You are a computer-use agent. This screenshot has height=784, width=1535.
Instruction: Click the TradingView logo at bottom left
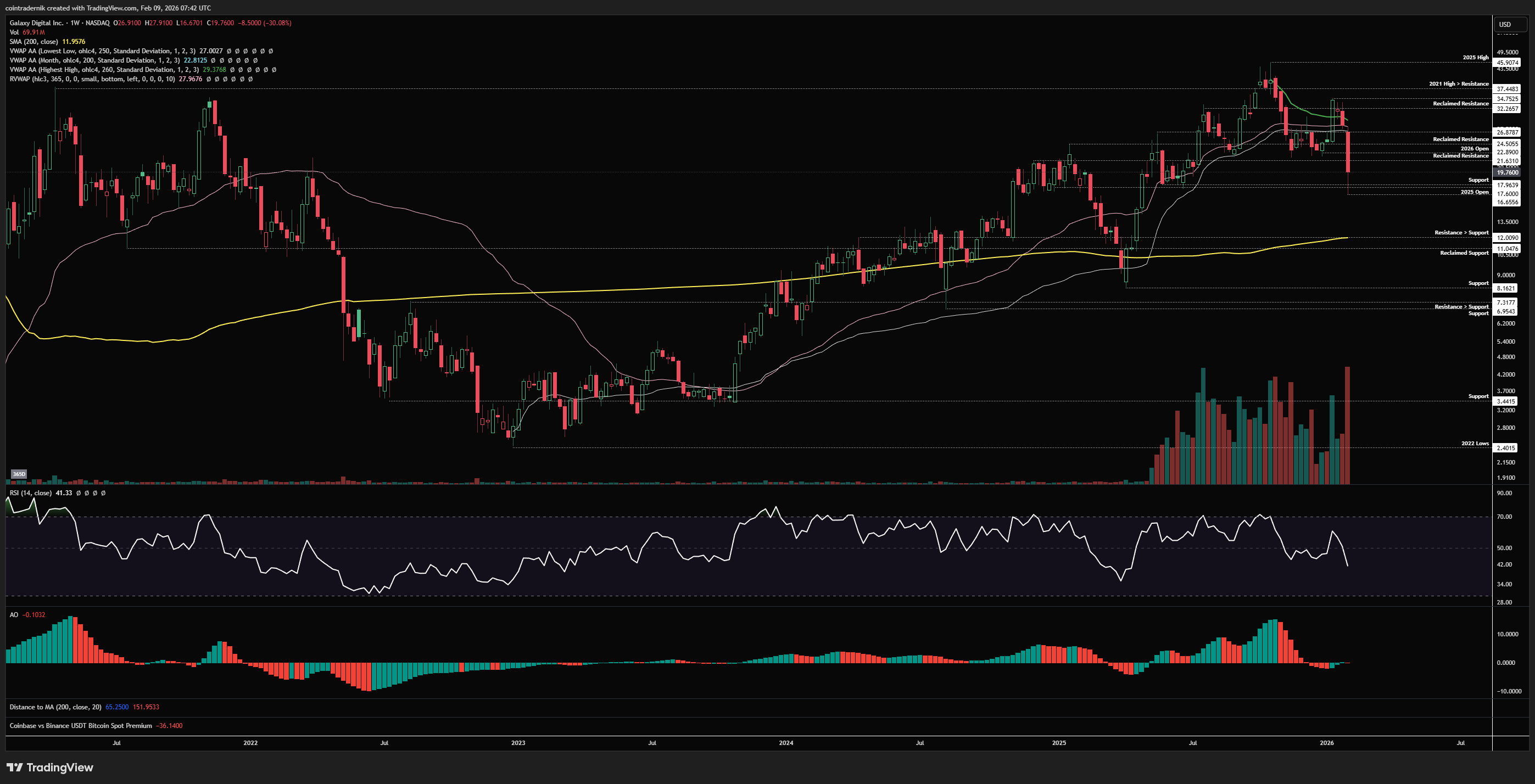50,768
